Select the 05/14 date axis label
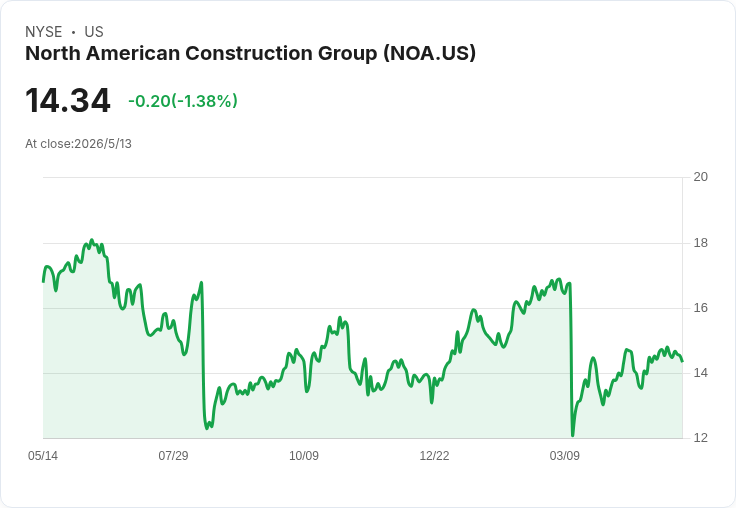The width and height of the screenshot is (736, 508). [x=43, y=455]
